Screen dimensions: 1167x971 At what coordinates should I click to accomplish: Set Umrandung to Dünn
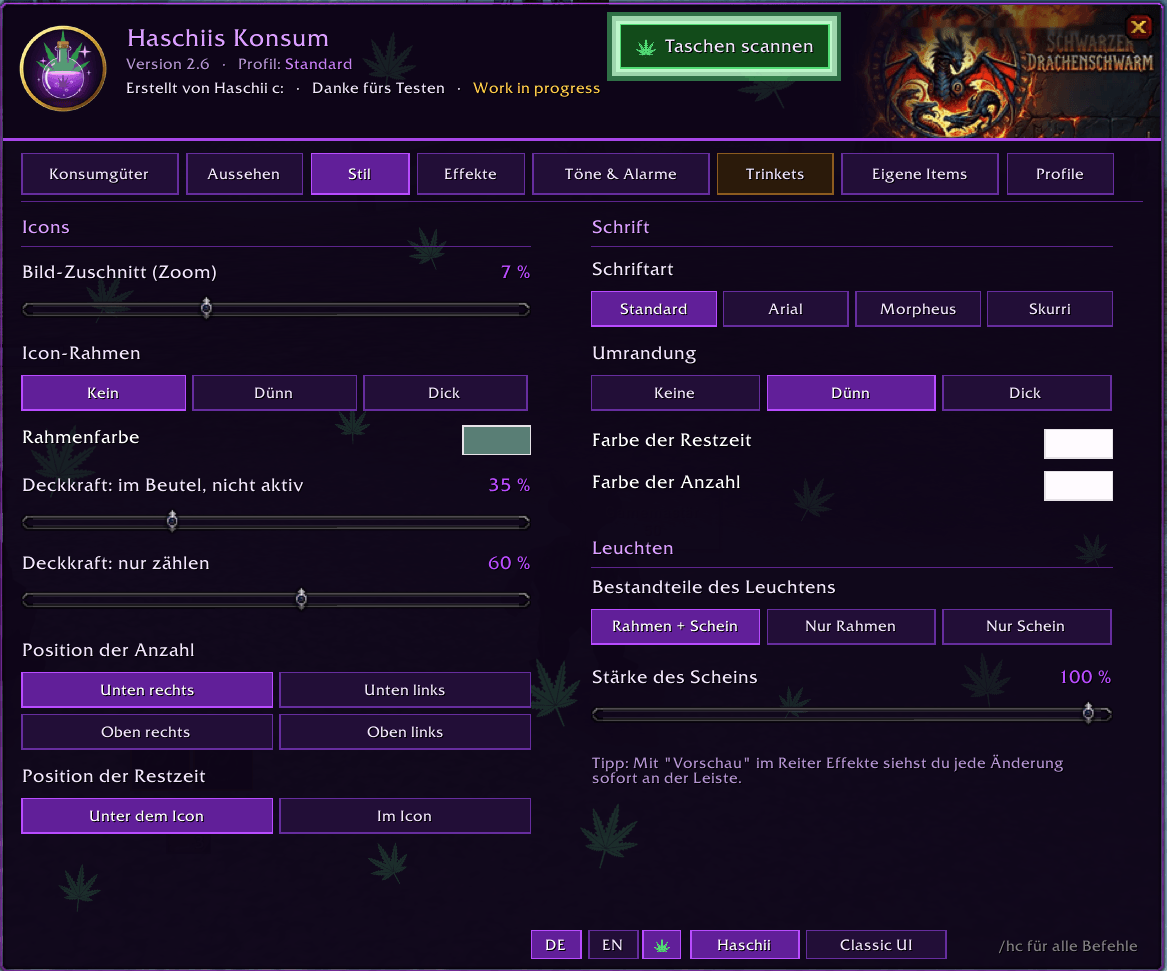pos(851,393)
